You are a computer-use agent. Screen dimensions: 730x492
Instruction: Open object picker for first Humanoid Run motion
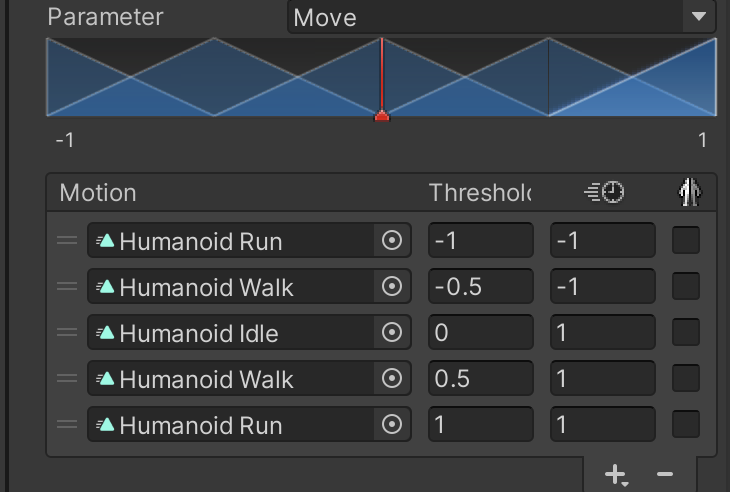[392, 241]
